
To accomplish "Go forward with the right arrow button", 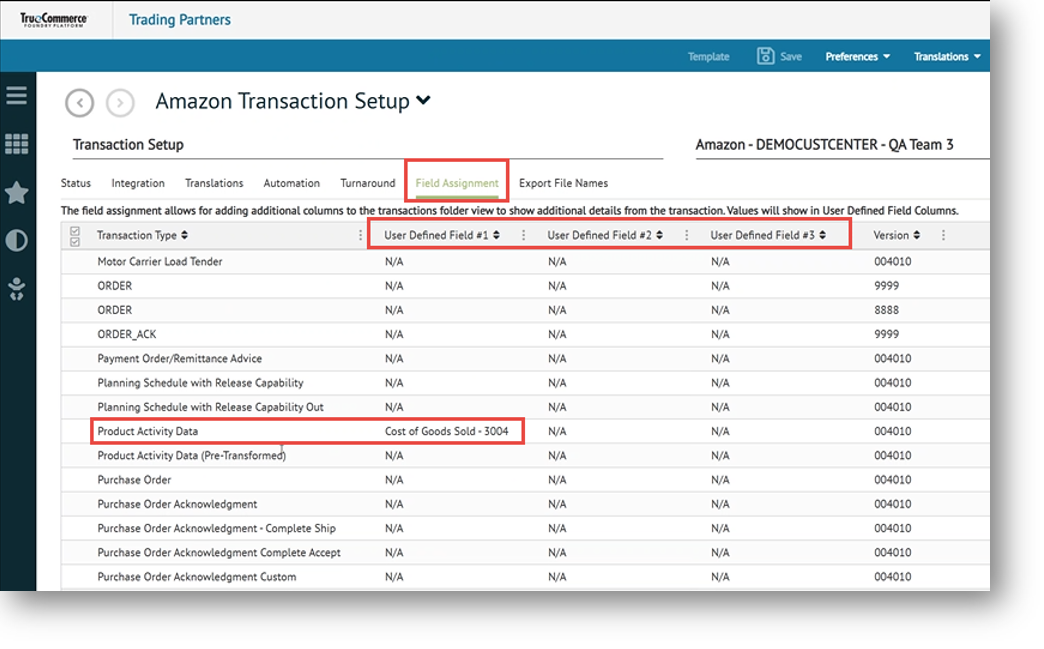I will click(120, 103).
